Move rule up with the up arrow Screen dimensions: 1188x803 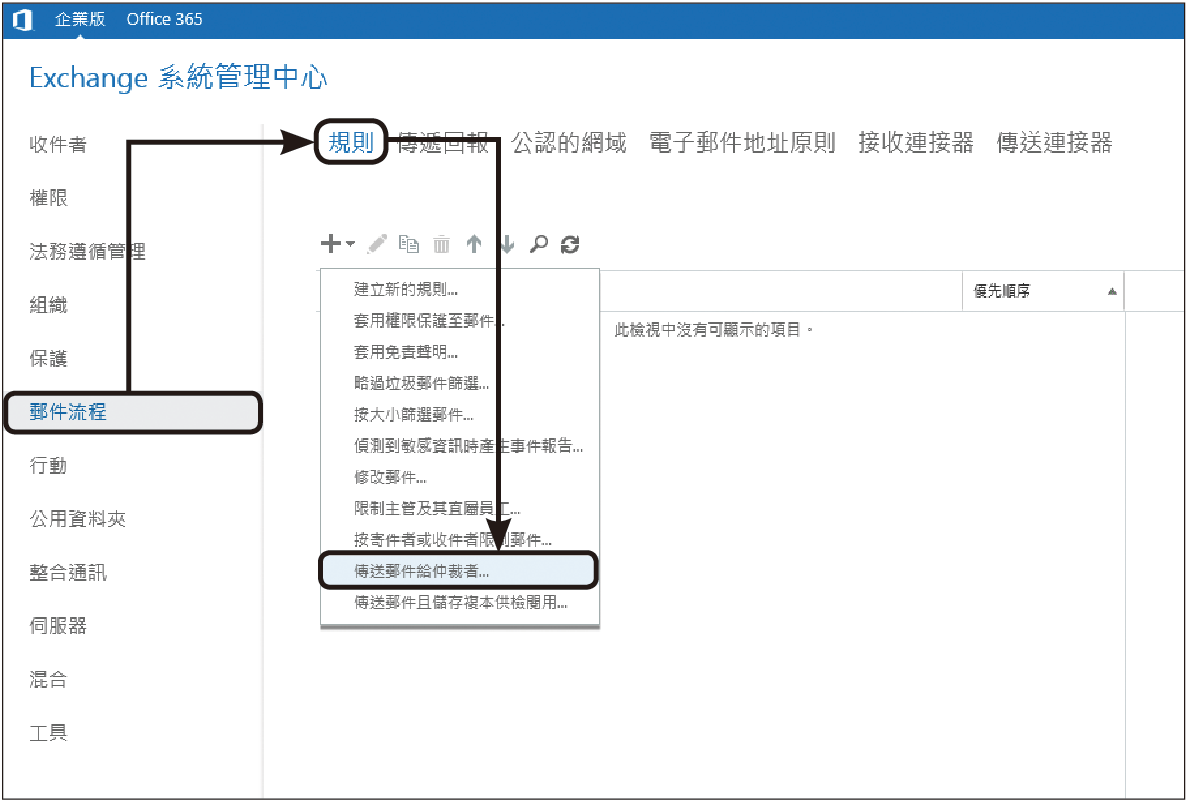[x=474, y=244]
